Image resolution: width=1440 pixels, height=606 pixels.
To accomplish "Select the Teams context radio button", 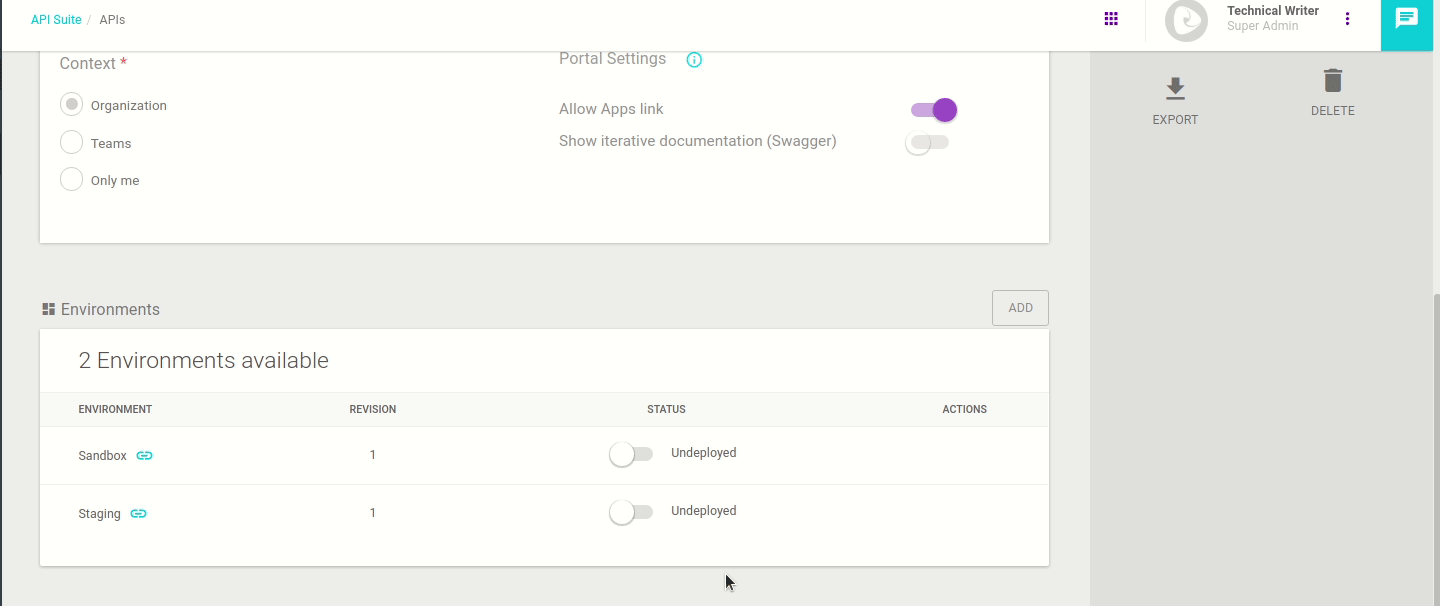I will [x=71, y=141].
